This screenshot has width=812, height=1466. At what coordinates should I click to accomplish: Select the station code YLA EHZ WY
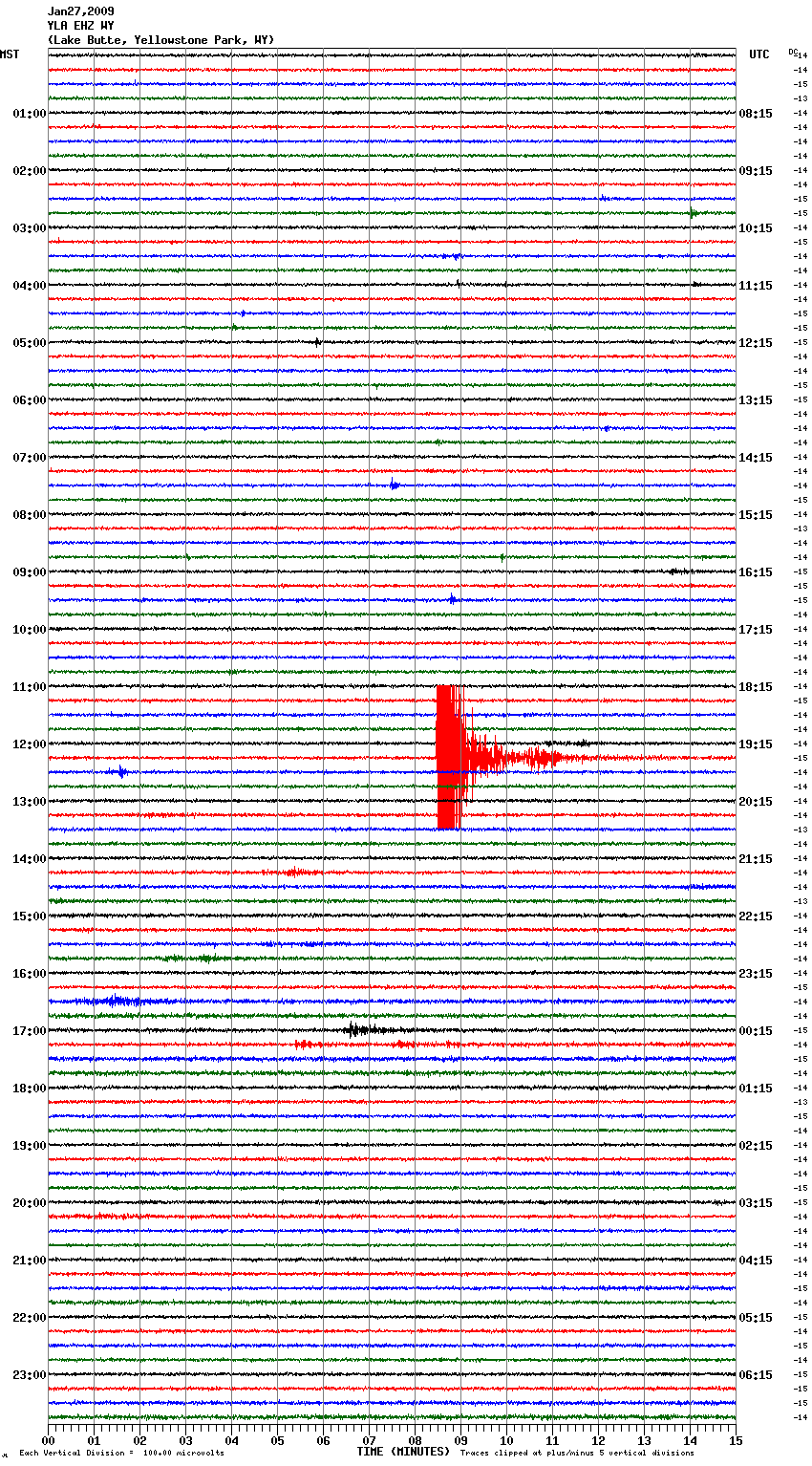[x=80, y=26]
